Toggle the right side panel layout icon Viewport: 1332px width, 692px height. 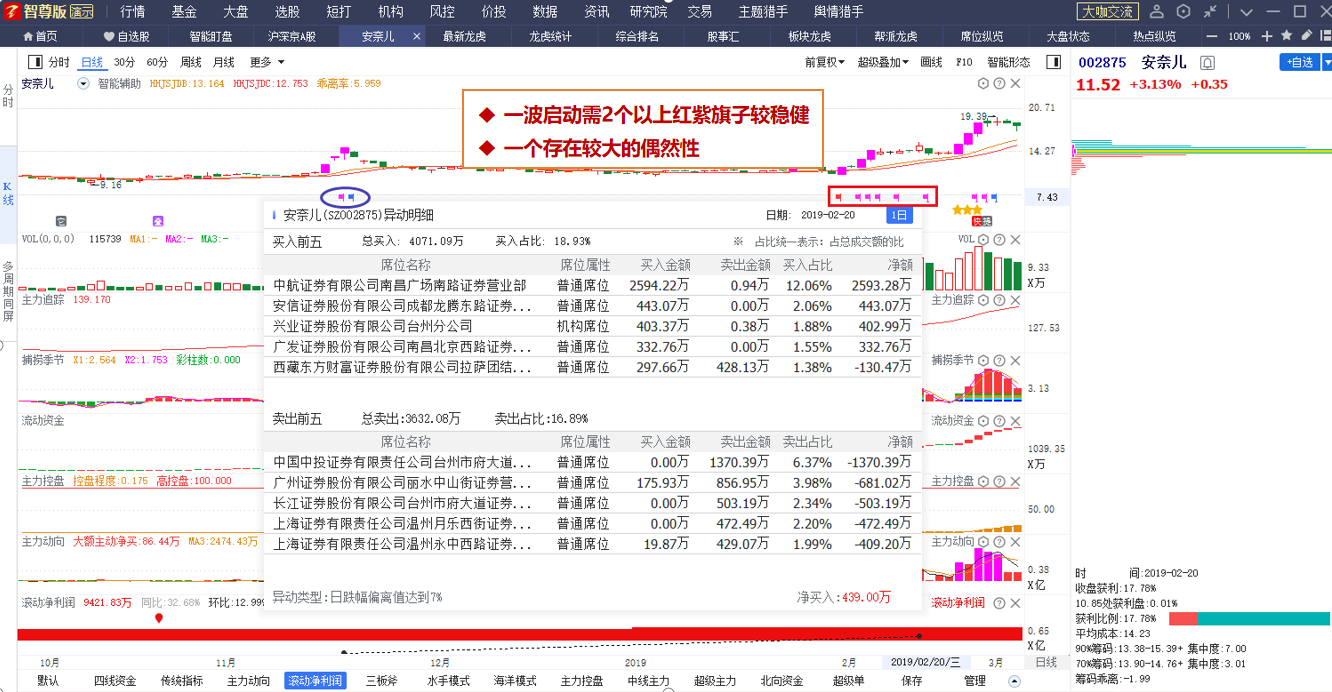1053,62
